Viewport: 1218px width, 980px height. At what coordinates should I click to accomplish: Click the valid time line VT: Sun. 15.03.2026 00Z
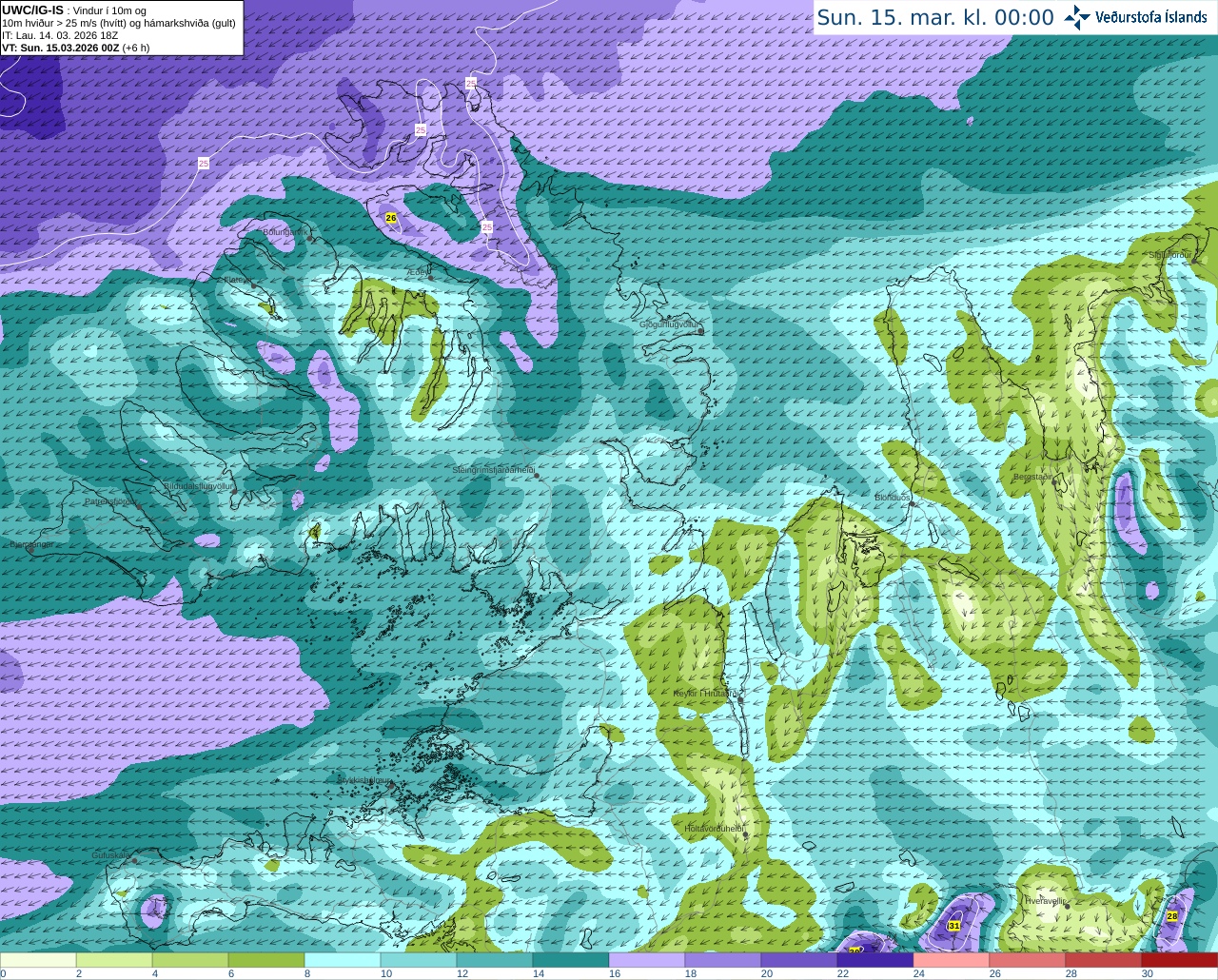pyautogui.click(x=60, y=48)
